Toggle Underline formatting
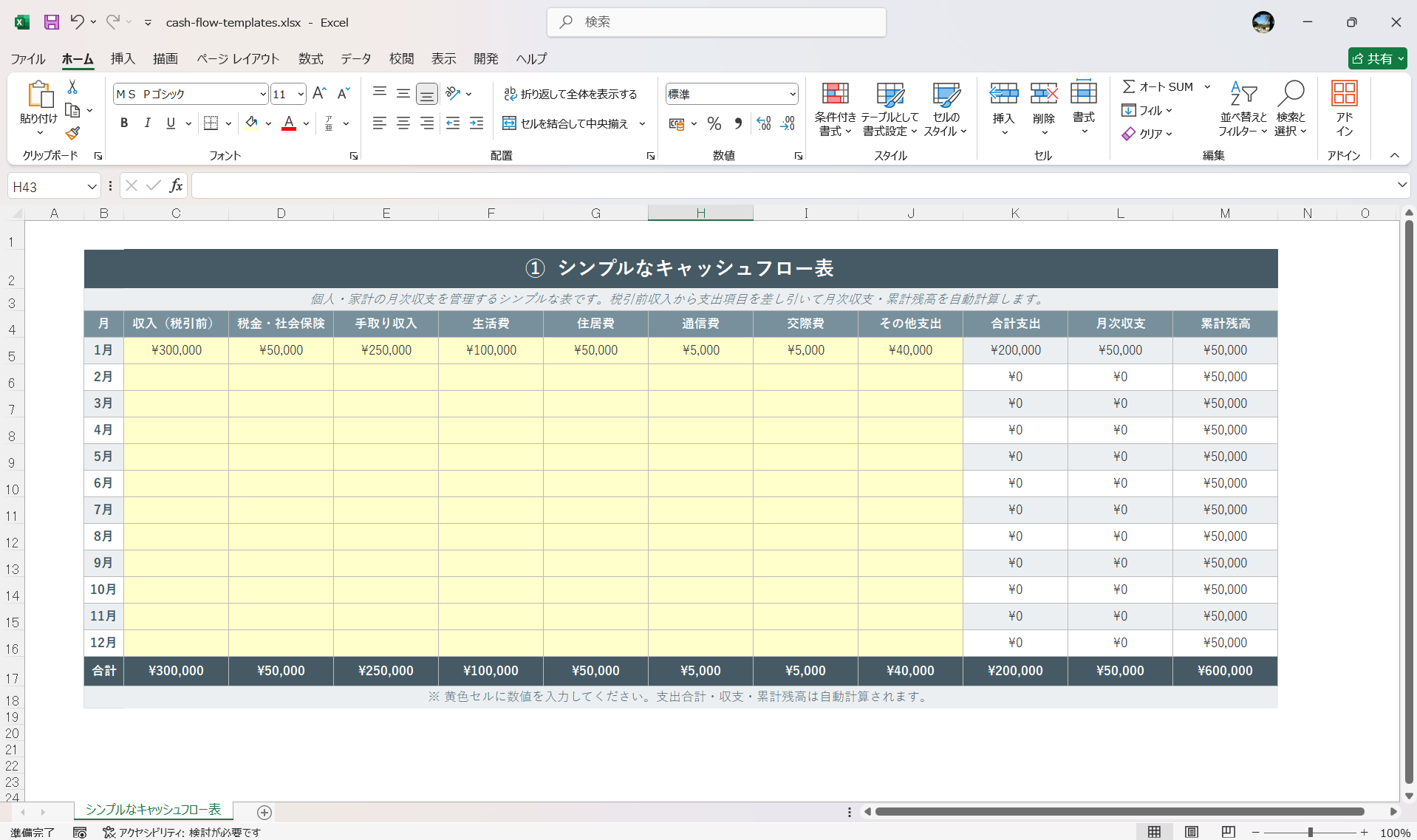This screenshot has width=1417, height=840. [x=171, y=123]
